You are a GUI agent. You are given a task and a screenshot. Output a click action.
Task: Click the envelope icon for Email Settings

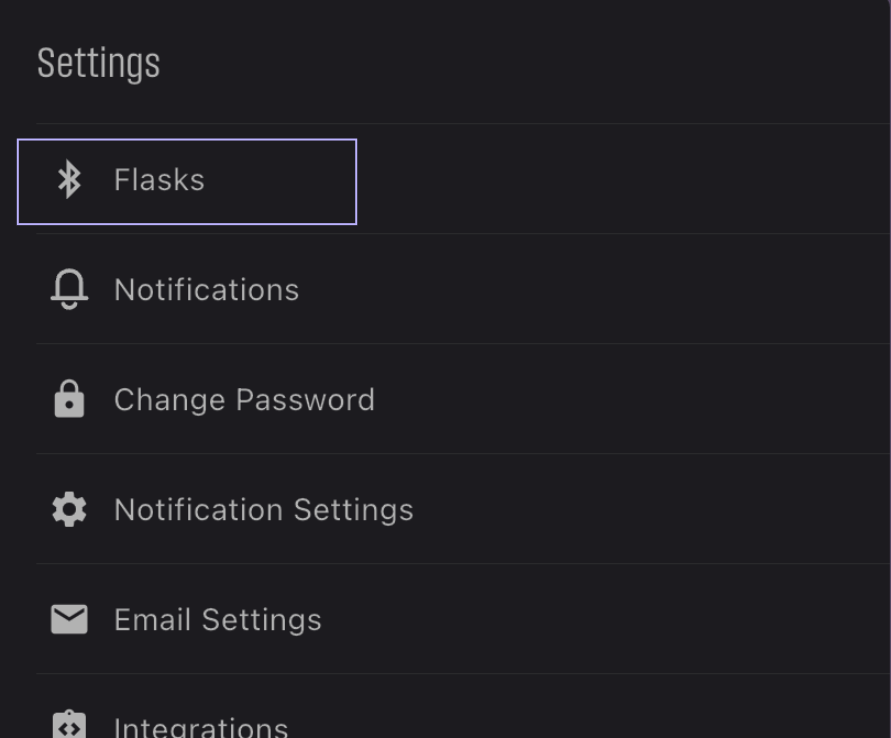[69, 619]
